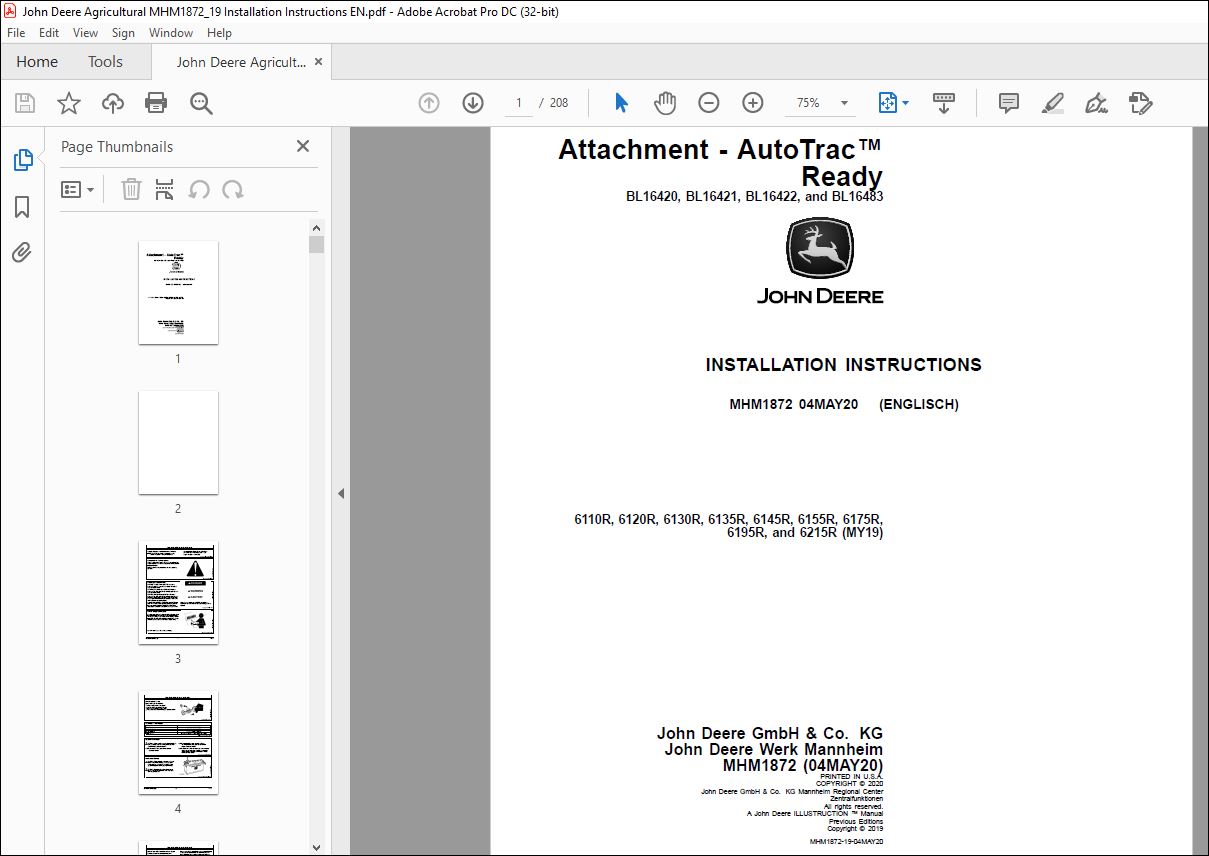Click the thumbnail panel scrollbar thumb
The image size is (1209, 856).
pyautogui.click(x=316, y=244)
